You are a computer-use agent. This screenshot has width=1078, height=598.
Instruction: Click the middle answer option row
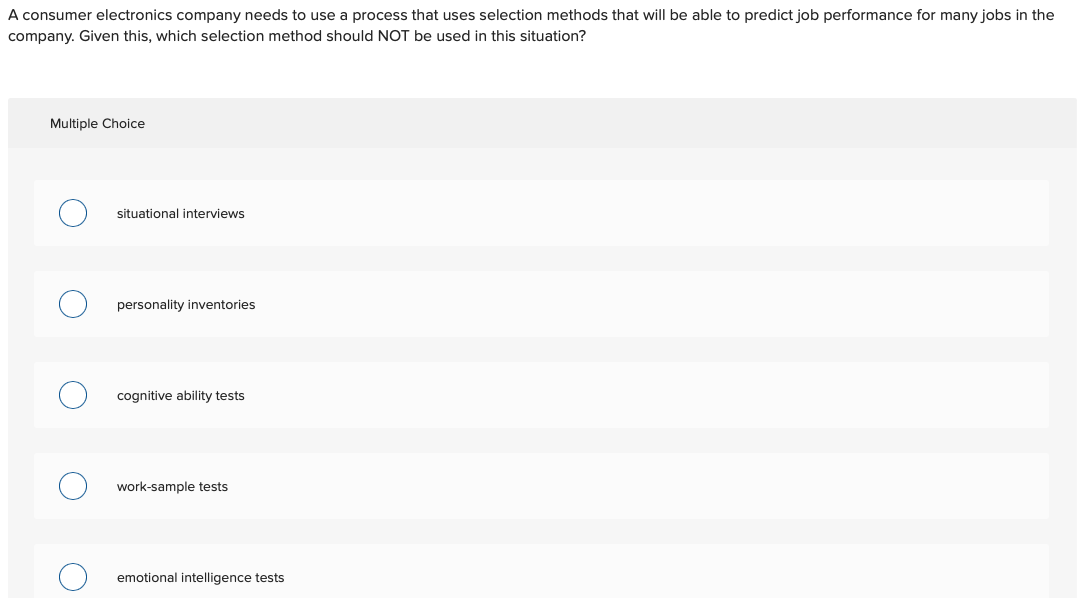pyautogui.click(x=541, y=395)
